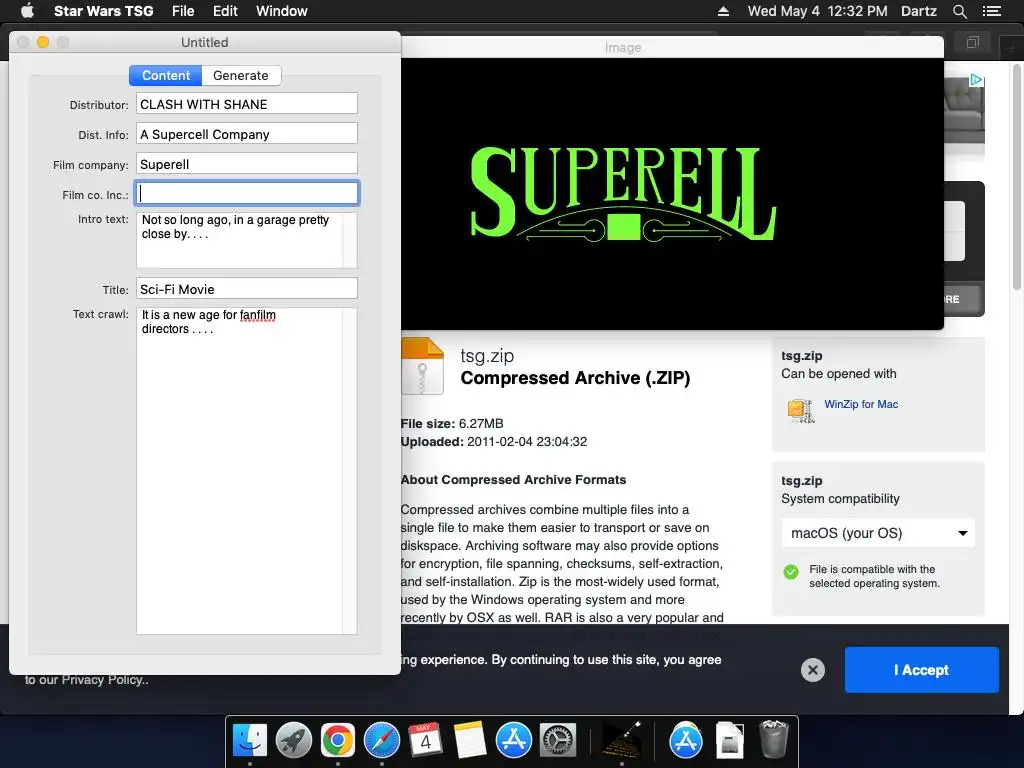Switch to the Generate tab

[x=240, y=75]
